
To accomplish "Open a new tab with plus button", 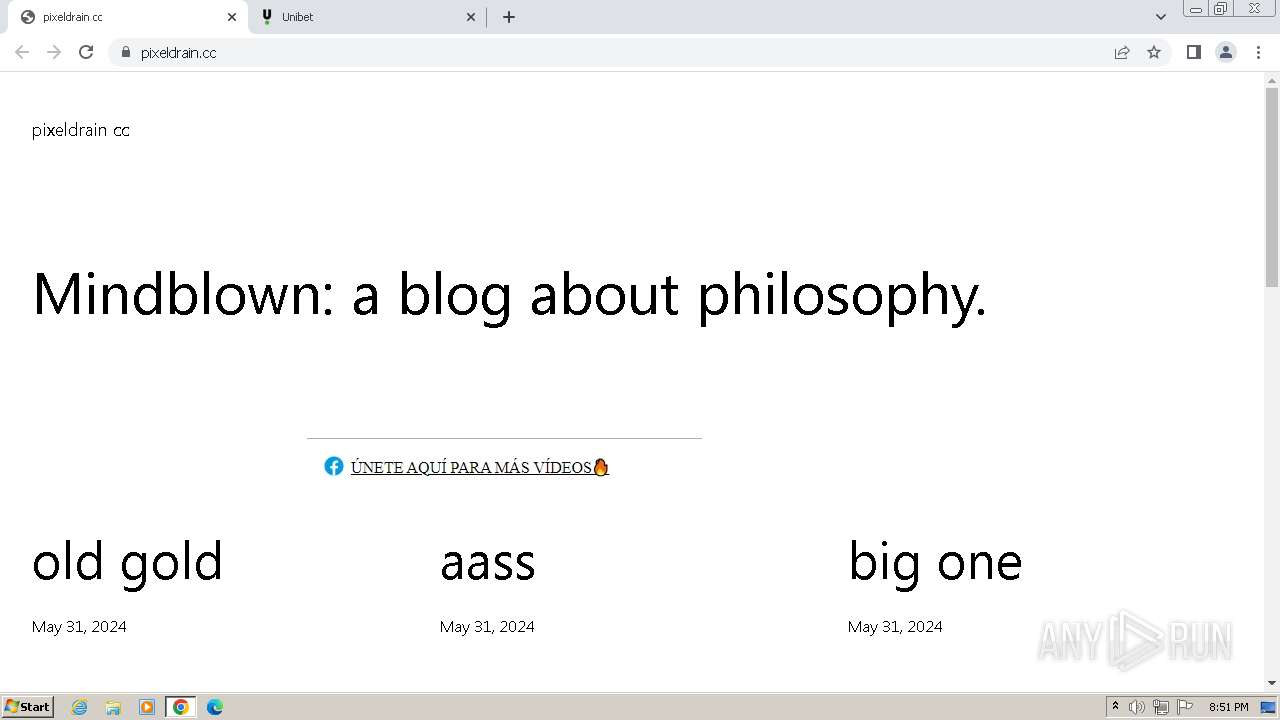I will (x=509, y=17).
